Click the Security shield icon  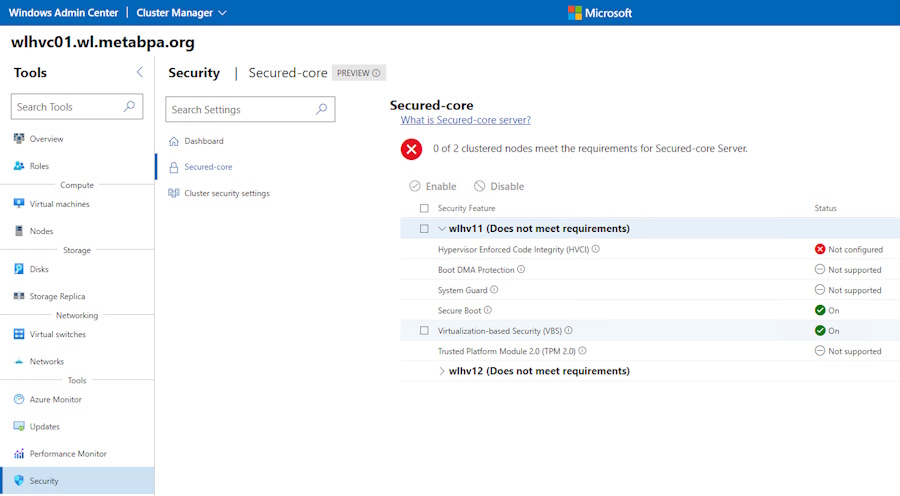19,480
